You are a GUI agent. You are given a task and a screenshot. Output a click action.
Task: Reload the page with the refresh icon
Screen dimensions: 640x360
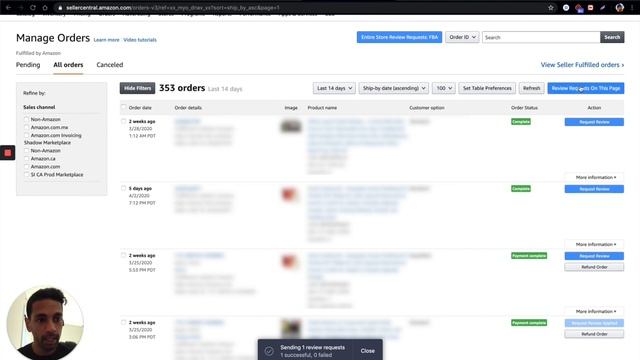click(x=33, y=7)
